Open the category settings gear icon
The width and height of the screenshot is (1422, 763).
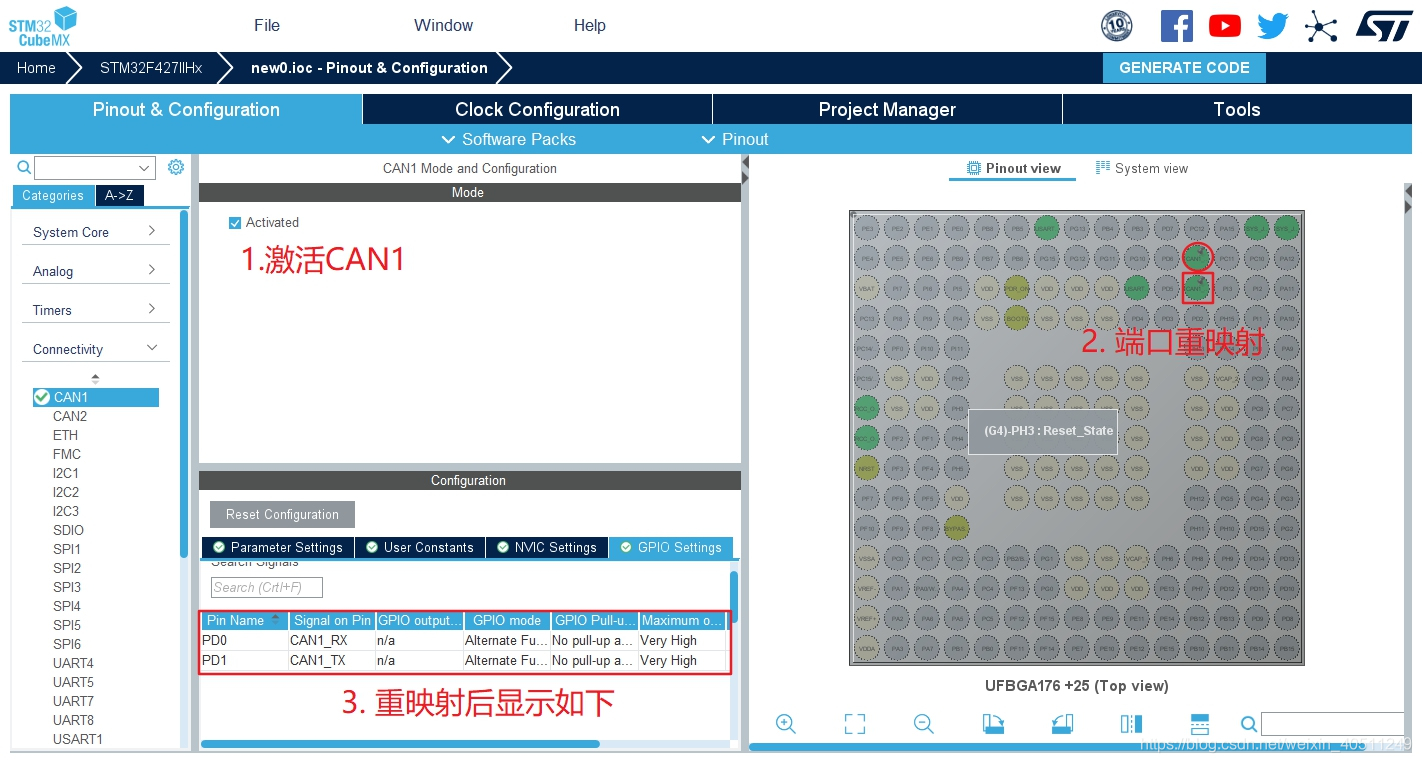point(176,167)
